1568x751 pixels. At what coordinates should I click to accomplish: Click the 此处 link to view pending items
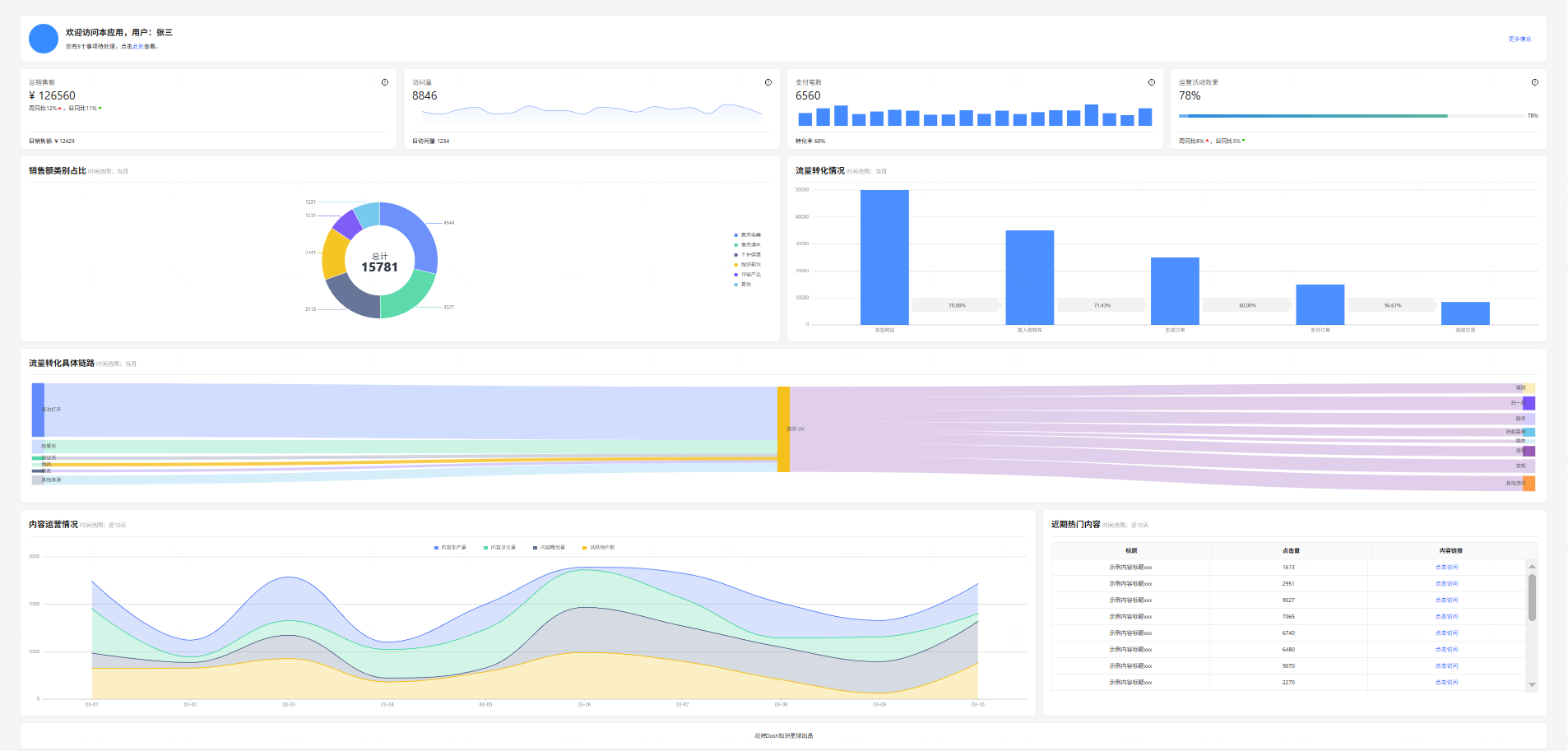tap(138, 47)
